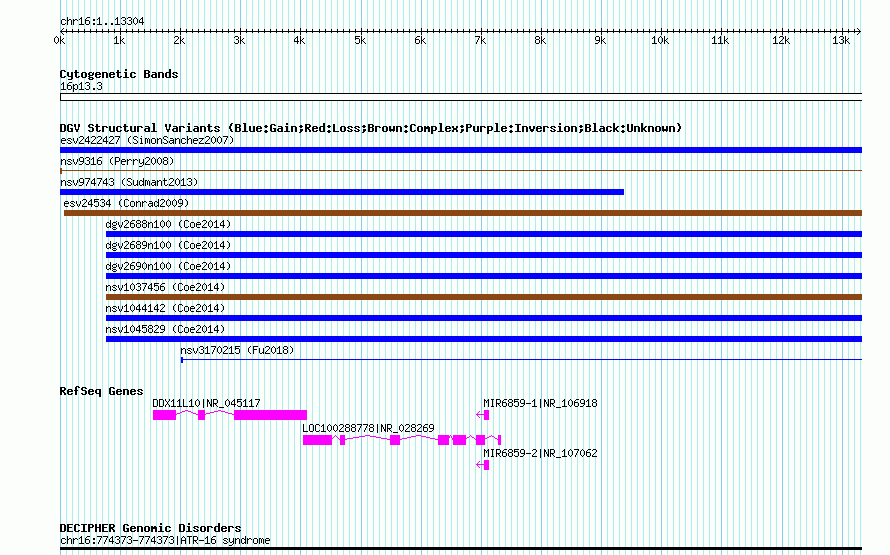Click the MIR6859-2 gene arrow glyph
This screenshot has width=890, height=555.
(482, 465)
